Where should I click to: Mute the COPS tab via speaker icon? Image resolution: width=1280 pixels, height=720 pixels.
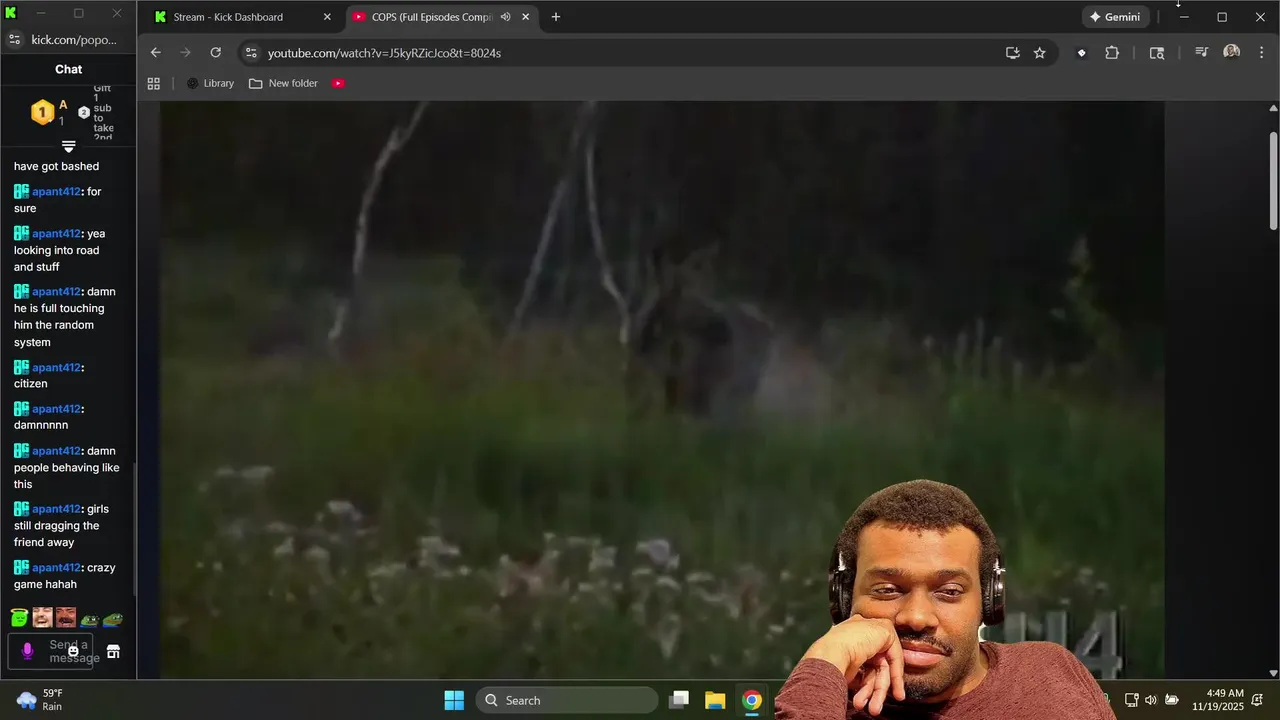pyautogui.click(x=505, y=17)
